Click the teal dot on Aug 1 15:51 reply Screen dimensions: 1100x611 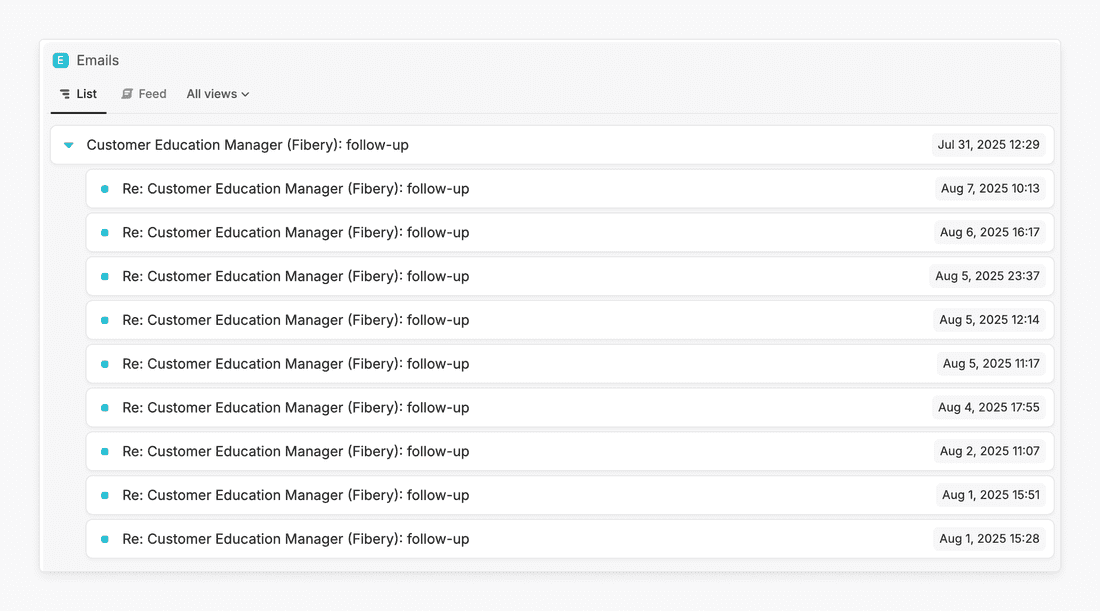tap(104, 496)
